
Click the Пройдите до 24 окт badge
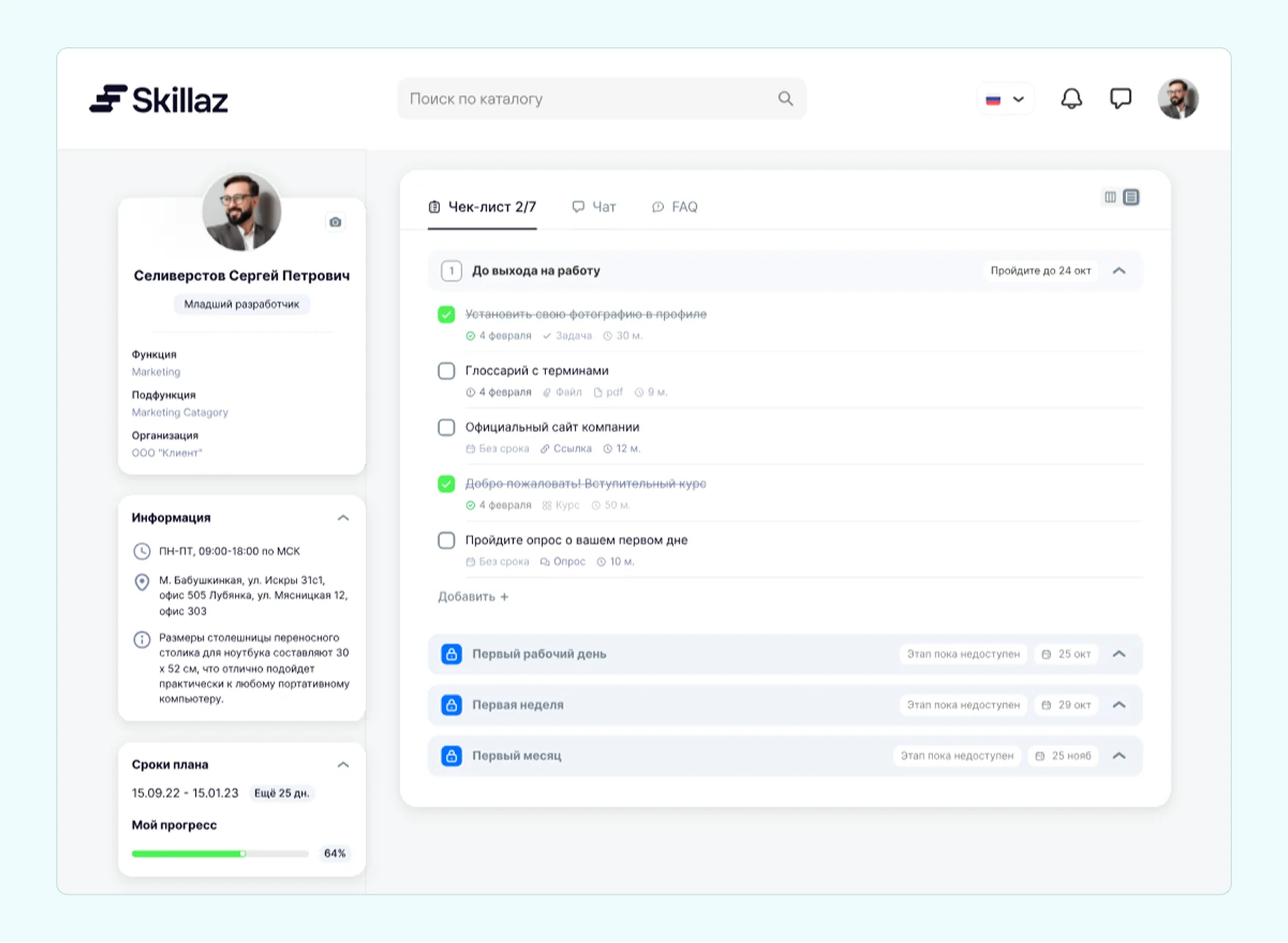click(x=1041, y=271)
